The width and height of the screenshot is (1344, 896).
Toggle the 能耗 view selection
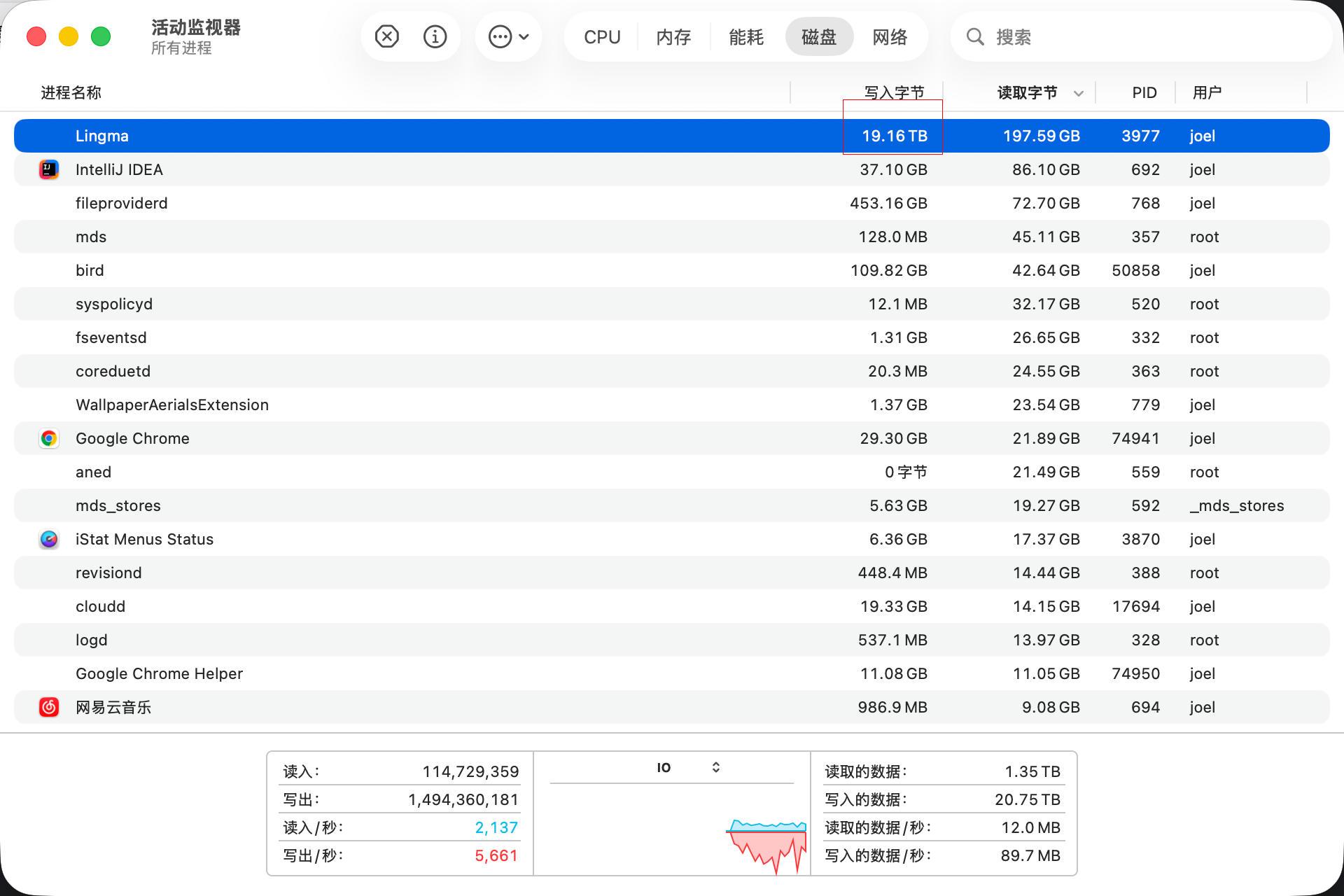coord(746,36)
